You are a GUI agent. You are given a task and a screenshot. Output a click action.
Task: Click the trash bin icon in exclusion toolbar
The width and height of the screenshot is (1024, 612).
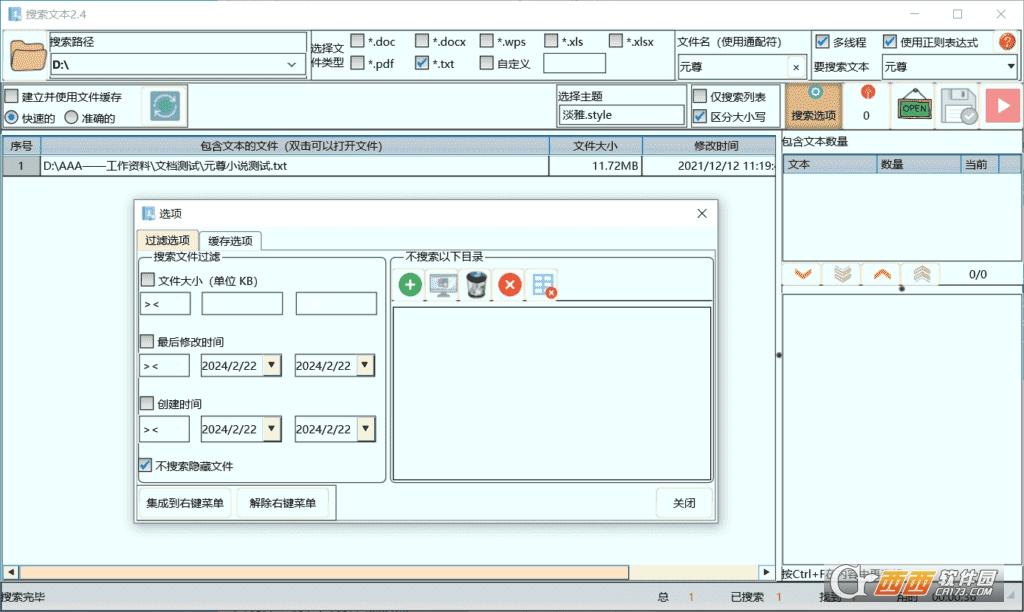coord(477,285)
